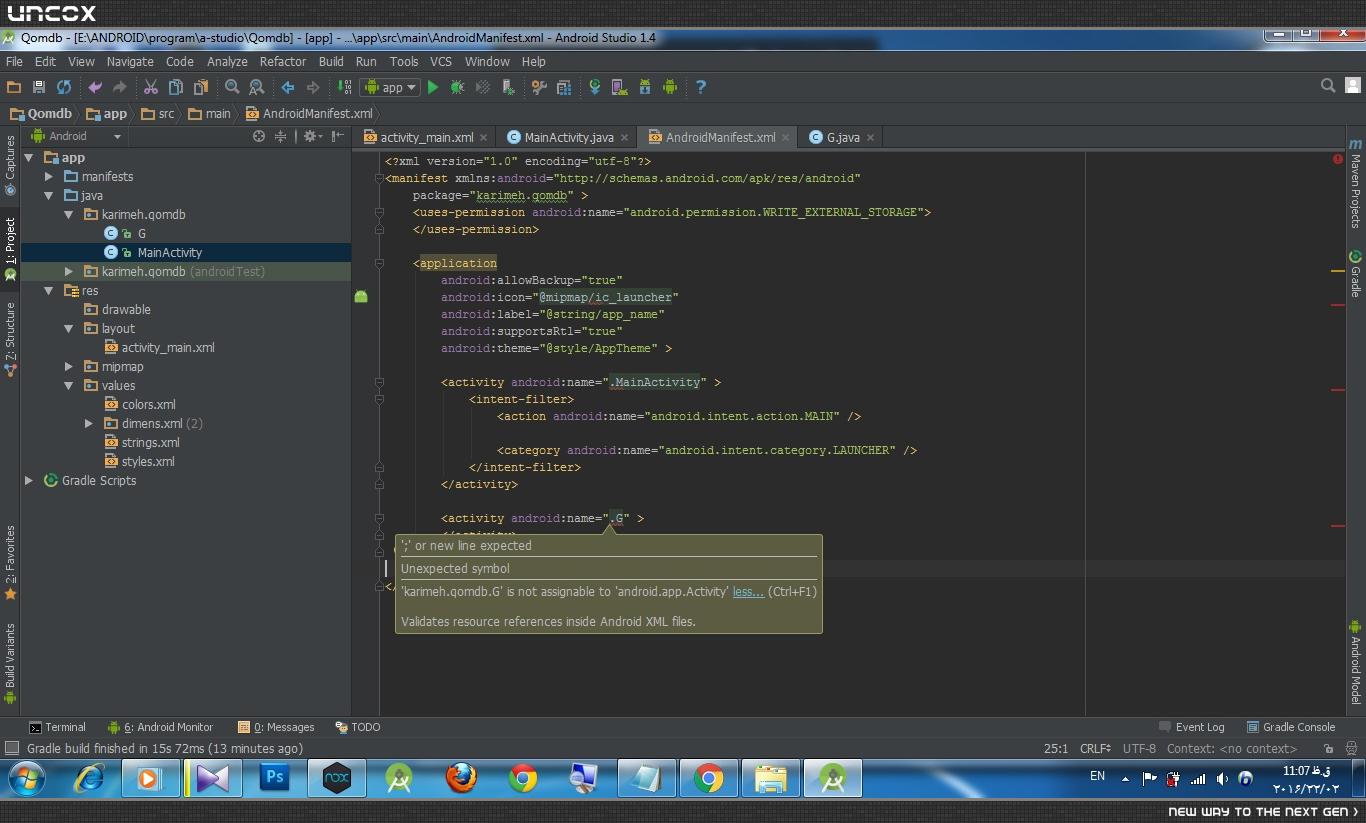
Task: Collapse the res folder
Action: (x=49, y=291)
